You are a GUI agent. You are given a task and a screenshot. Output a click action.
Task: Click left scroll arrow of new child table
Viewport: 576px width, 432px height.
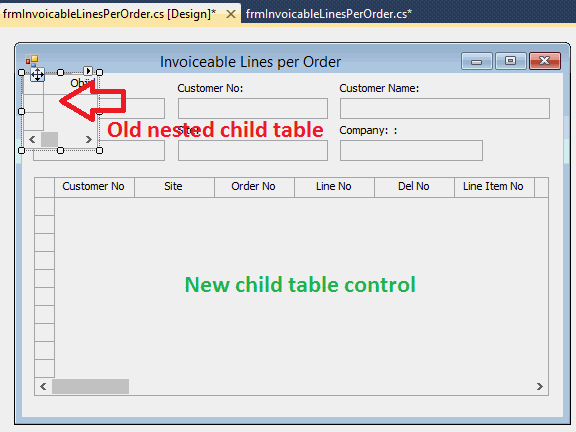pyautogui.click(x=43, y=386)
